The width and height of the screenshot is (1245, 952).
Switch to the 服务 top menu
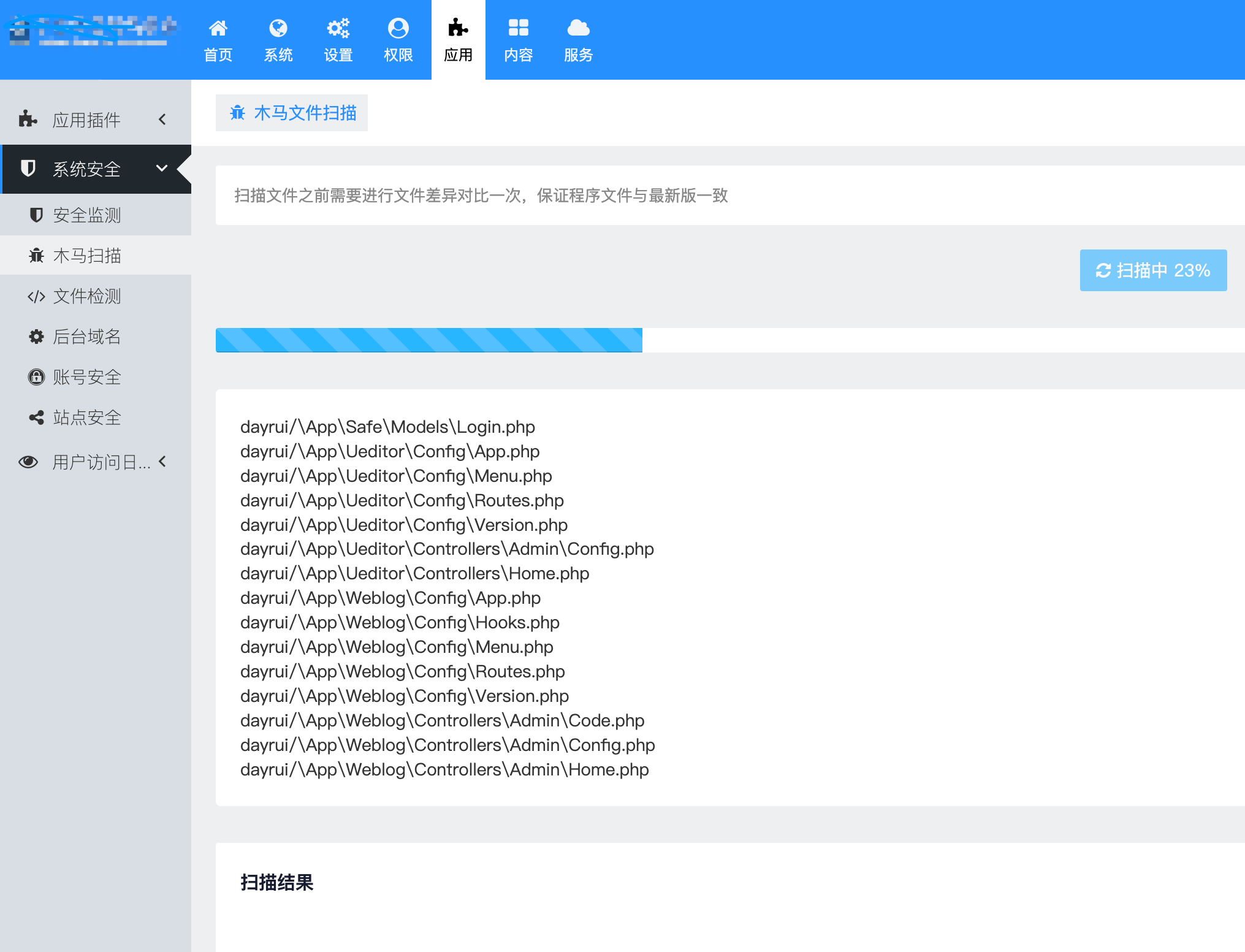(578, 40)
